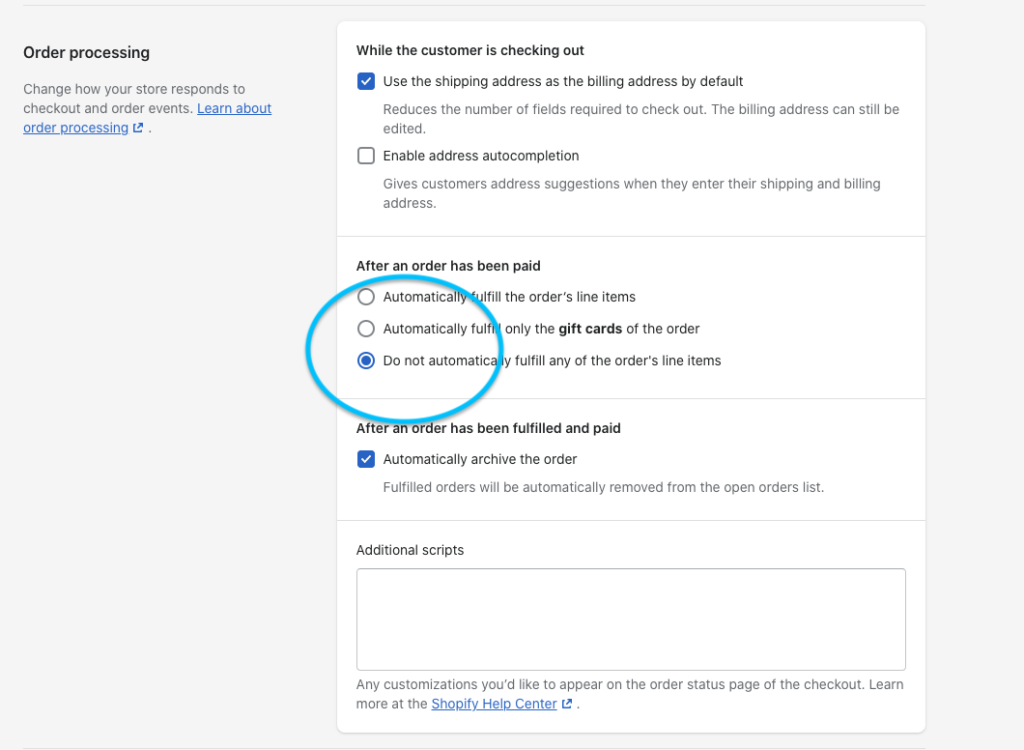Image resolution: width=1024 pixels, height=750 pixels.
Task: Click the 'Enable address autocompletion' label text
Action: tap(480, 156)
